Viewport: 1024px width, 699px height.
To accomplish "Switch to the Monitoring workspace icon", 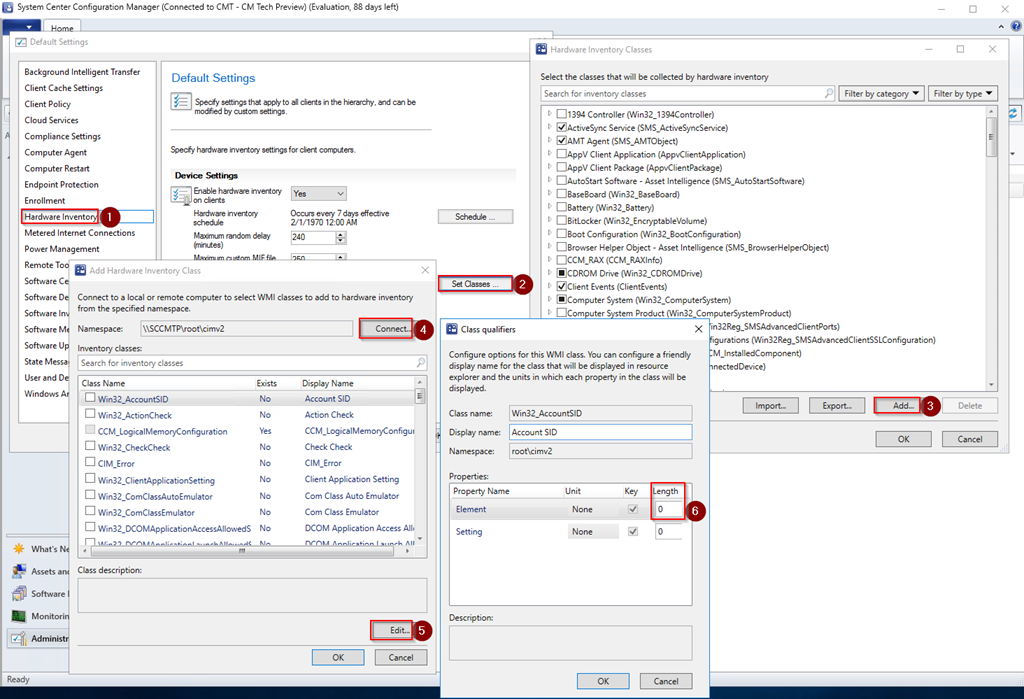I will pos(19,616).
